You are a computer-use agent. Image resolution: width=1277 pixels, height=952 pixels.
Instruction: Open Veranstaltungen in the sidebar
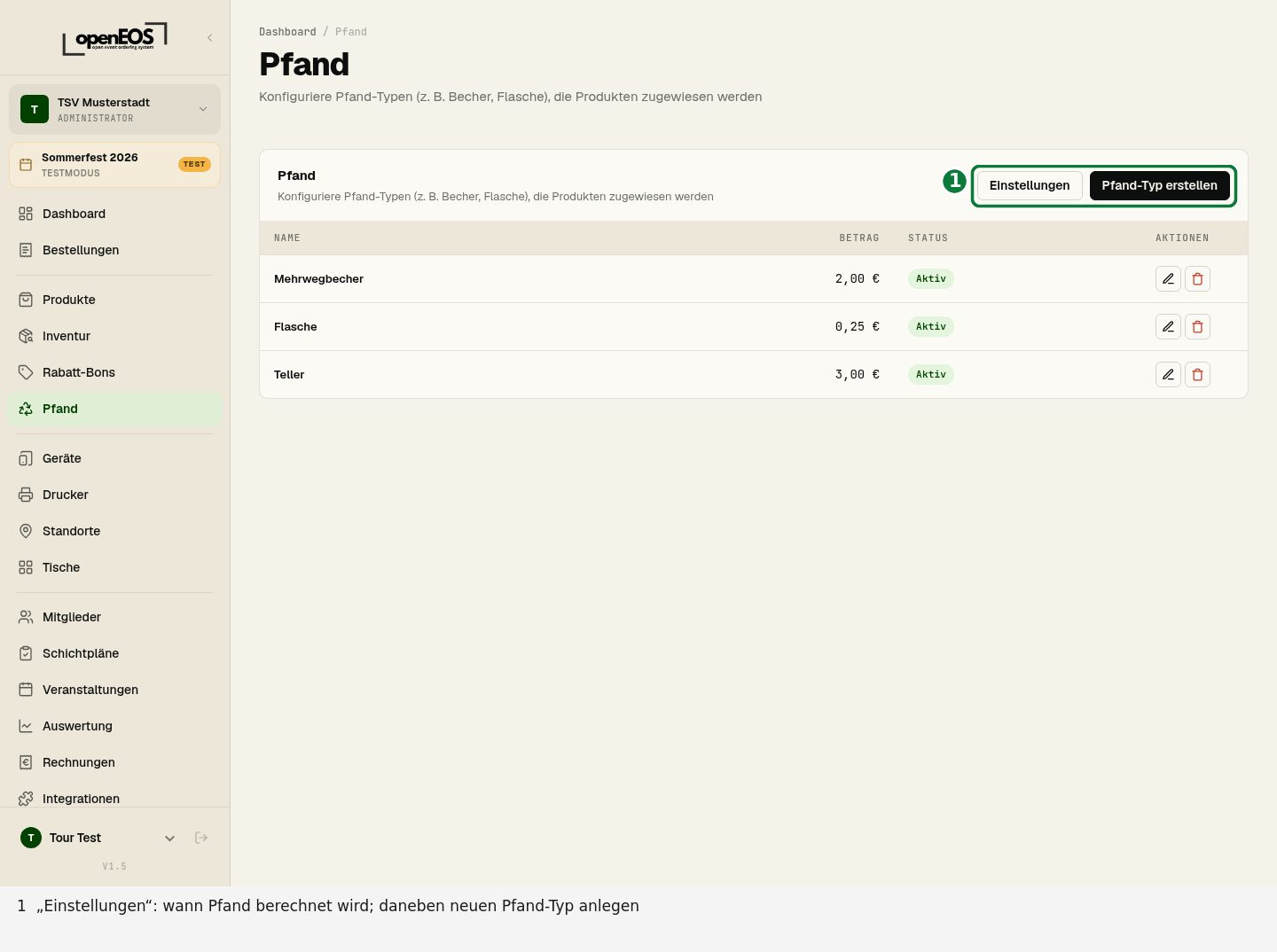pos(114,690)
